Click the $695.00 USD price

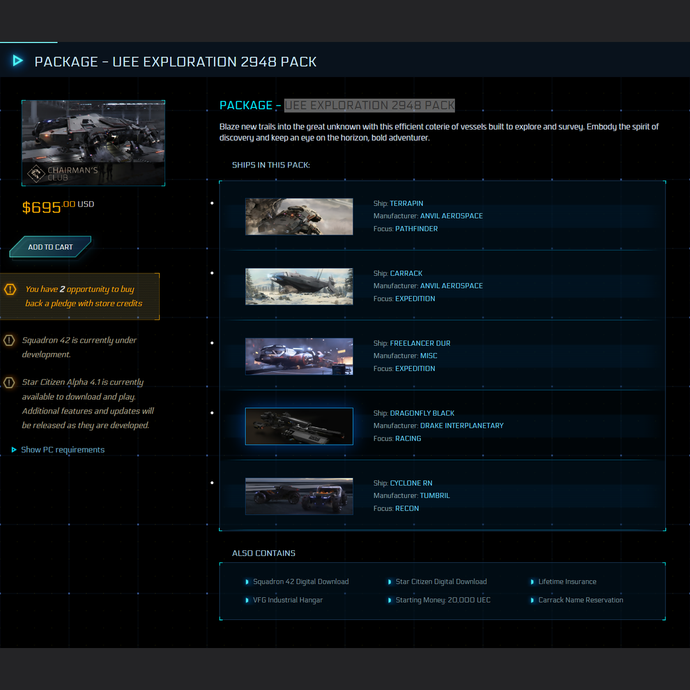click(x=58, y=206)
